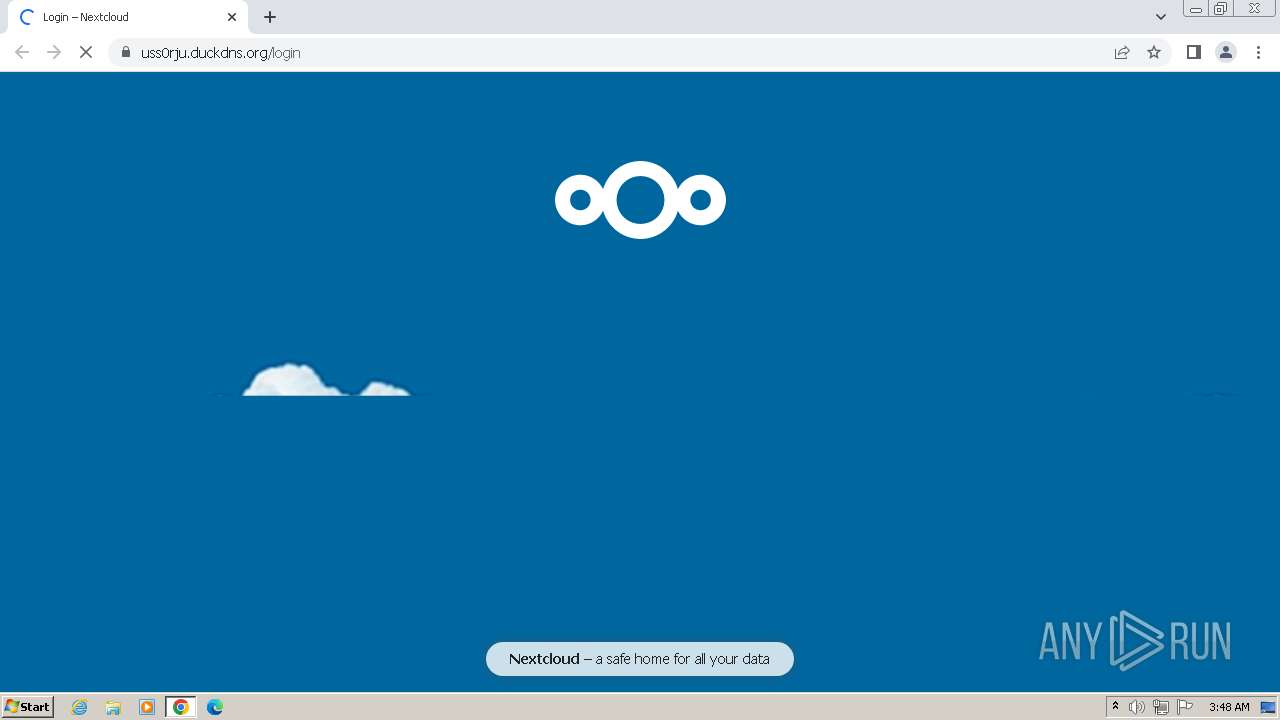
Task: Open network status tray icon
Action: (x=1161, y=707)
